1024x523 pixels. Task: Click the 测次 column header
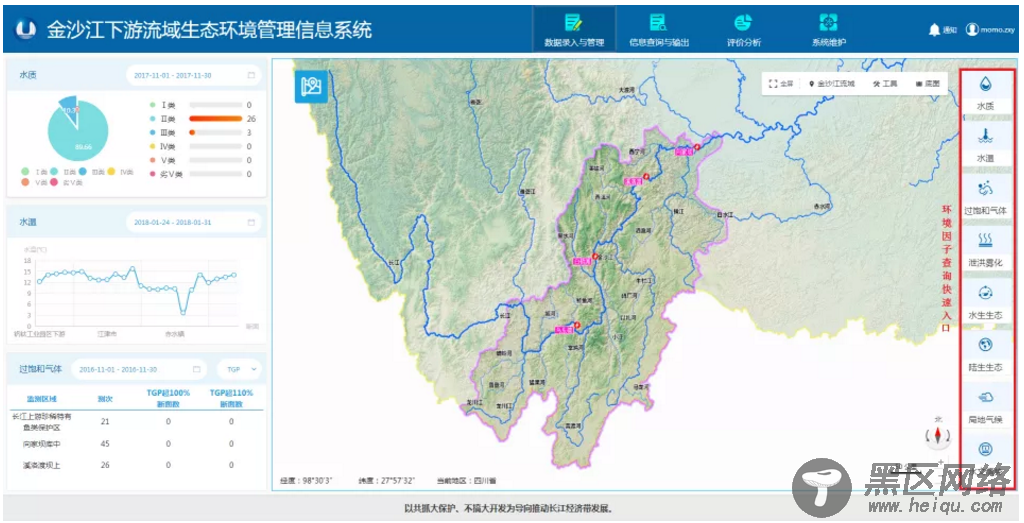pyautogui.click(x=105, y=398)
